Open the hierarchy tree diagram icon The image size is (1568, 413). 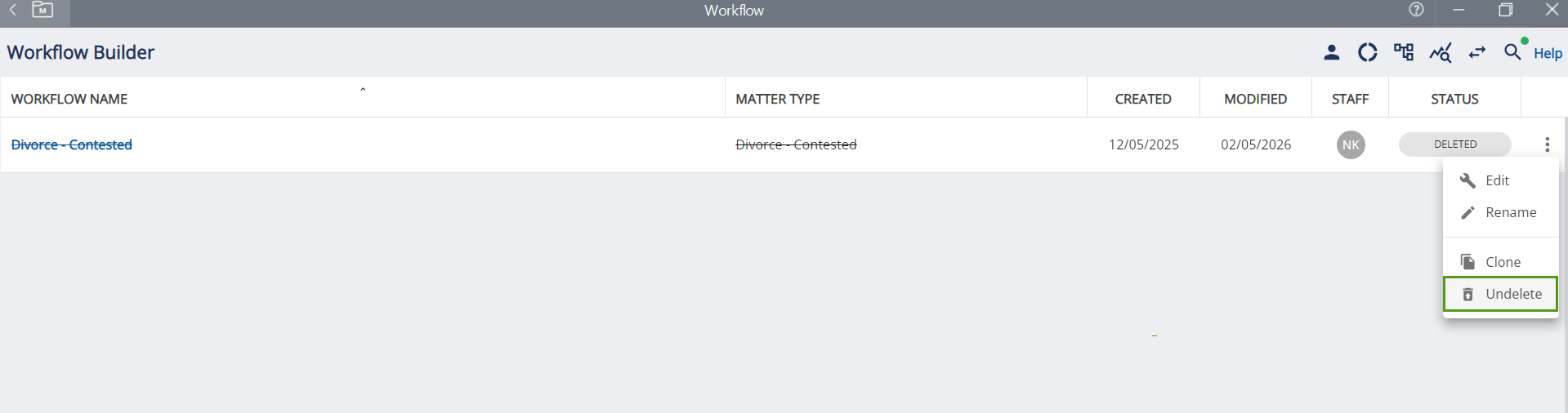point(1404,53)
